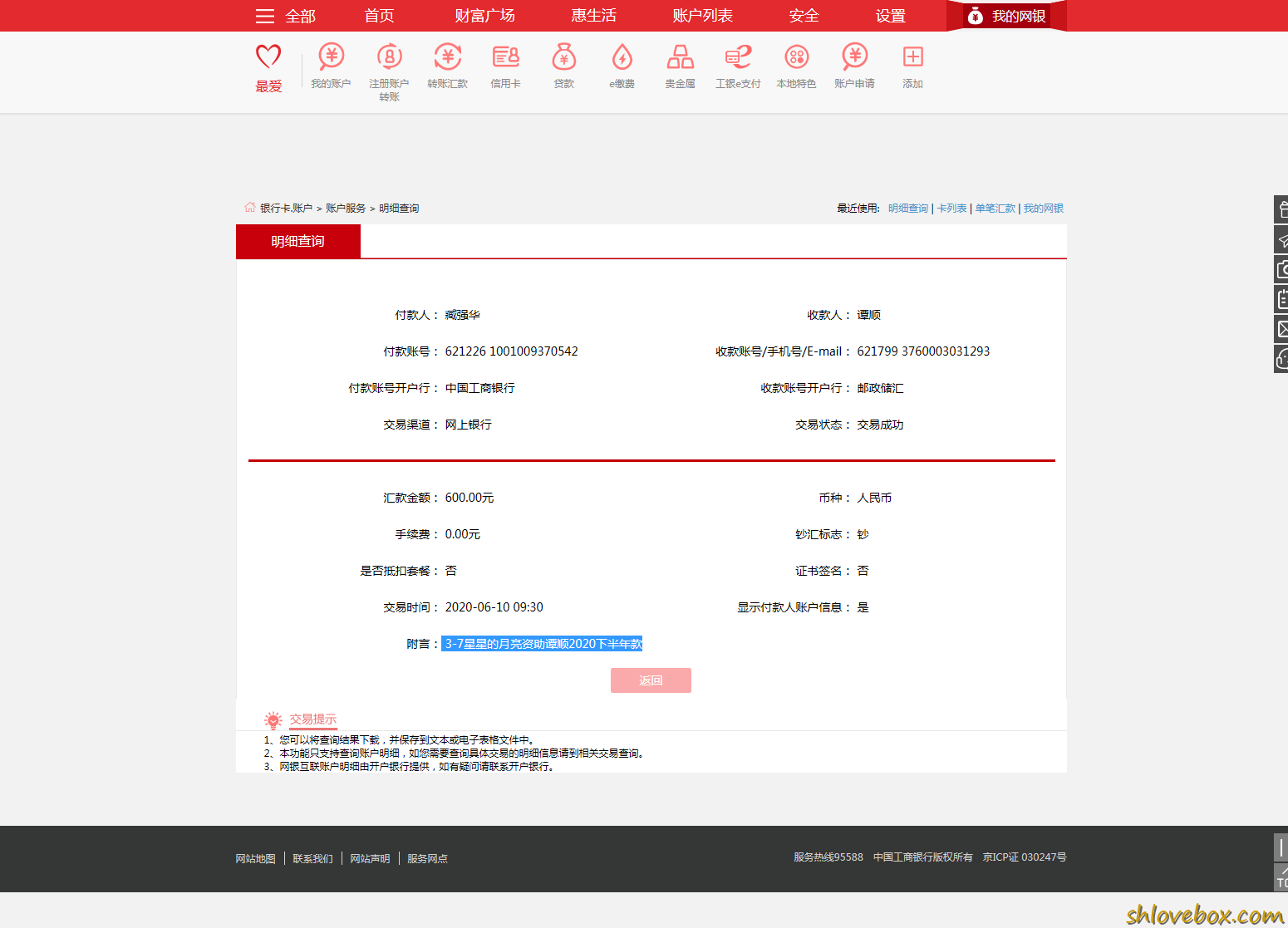Viewport: 1288px width, 928px height.
Task: Click amount 600.00元
Action: point(469,498)
